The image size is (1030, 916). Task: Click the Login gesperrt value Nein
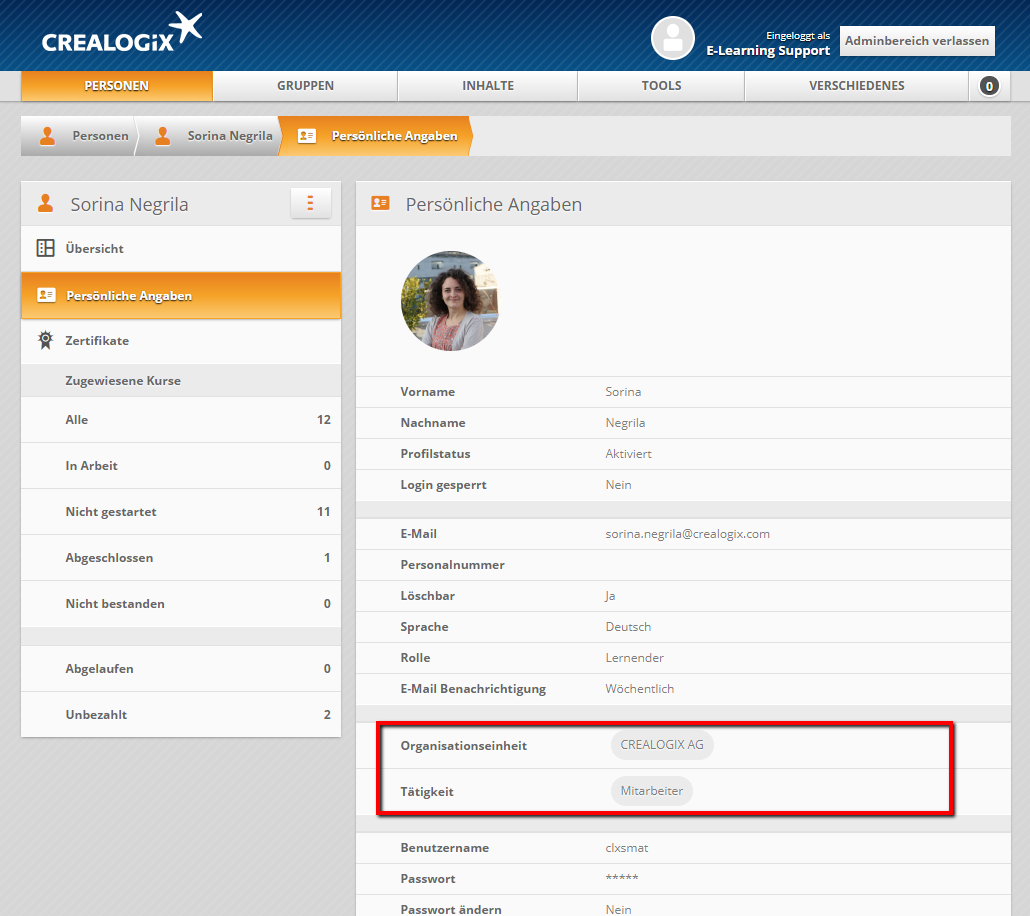coord(618,485)
